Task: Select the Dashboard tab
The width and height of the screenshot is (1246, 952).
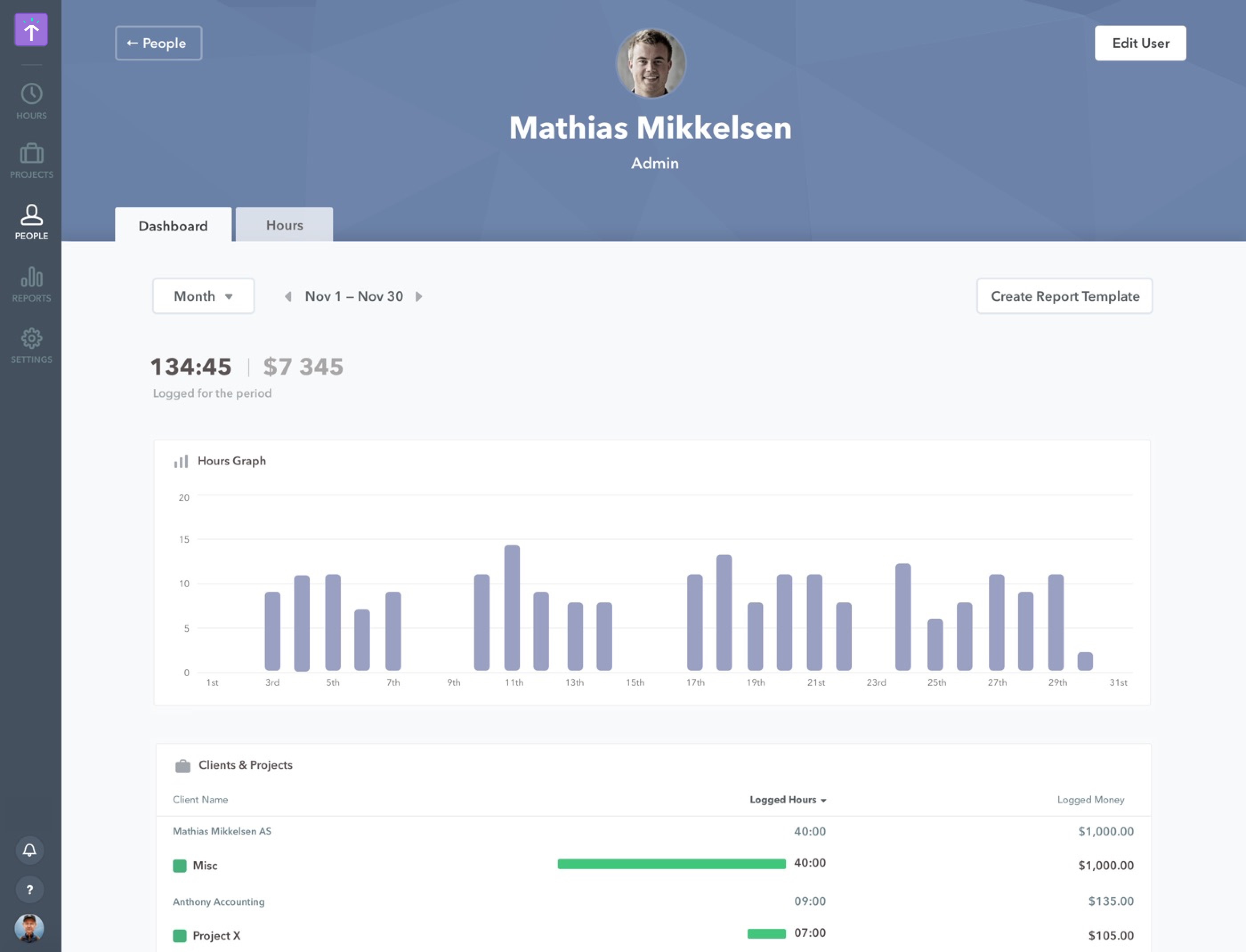Action: (x=173, y=226)
